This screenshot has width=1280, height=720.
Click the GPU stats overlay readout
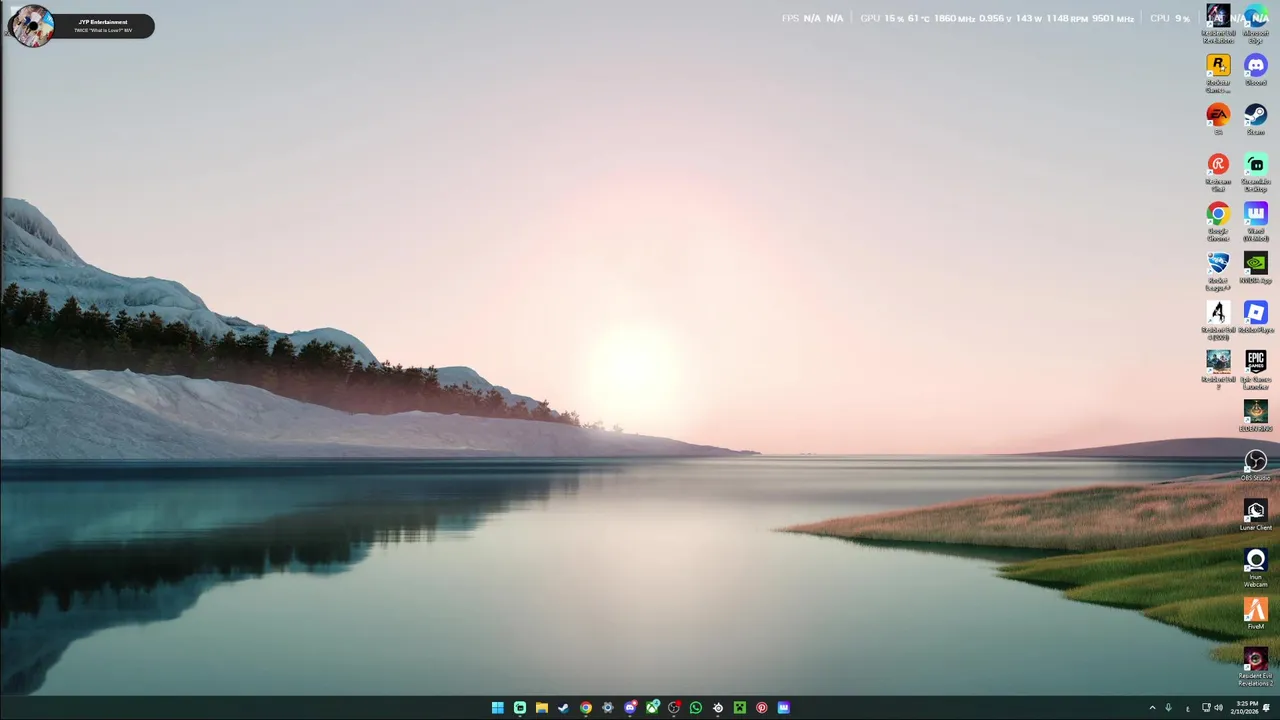click(997, 19)
